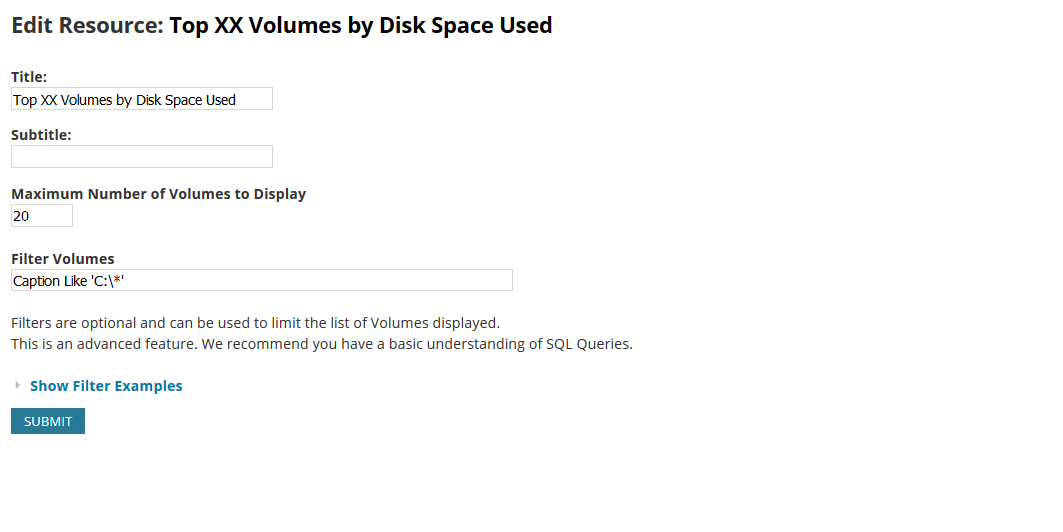Click the 'Filter Volumes' label
1063x532 pixels.
pos(62,259)
